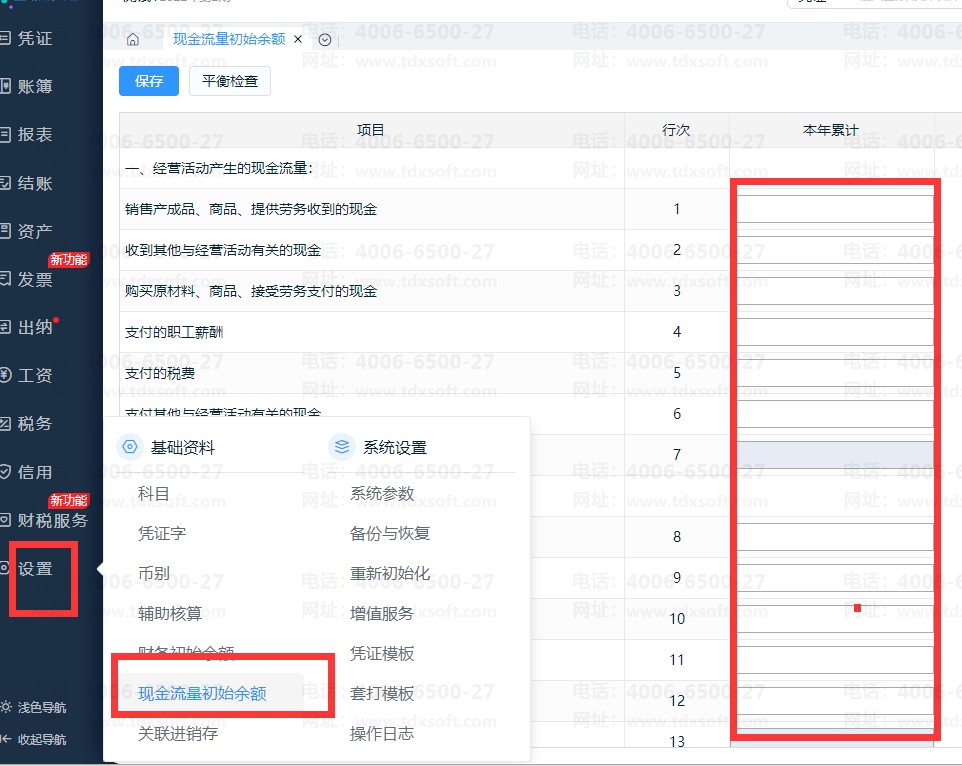This screenshot has height=766, width=962.
Task: Go to home tab icon
Action: tap(133, 40)
